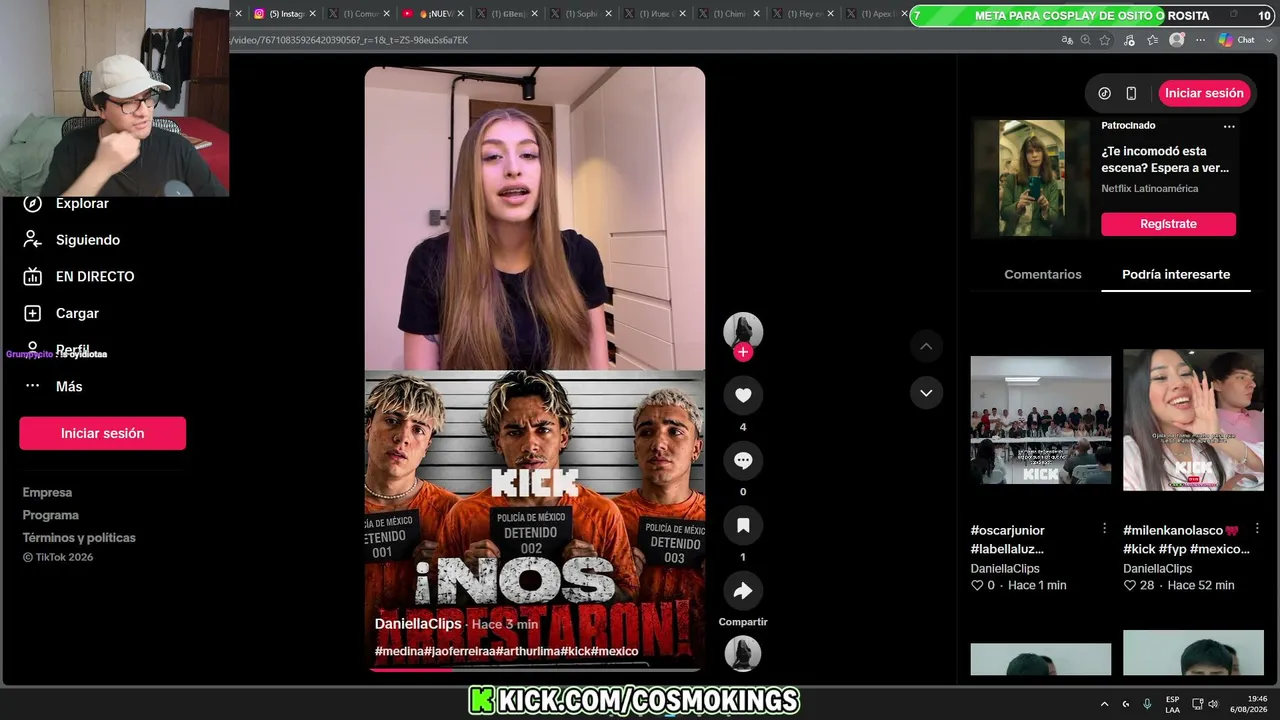Open the #medina hashtag in the caption
Viewport: 1280px width, 720px height.
click(399, 651)
